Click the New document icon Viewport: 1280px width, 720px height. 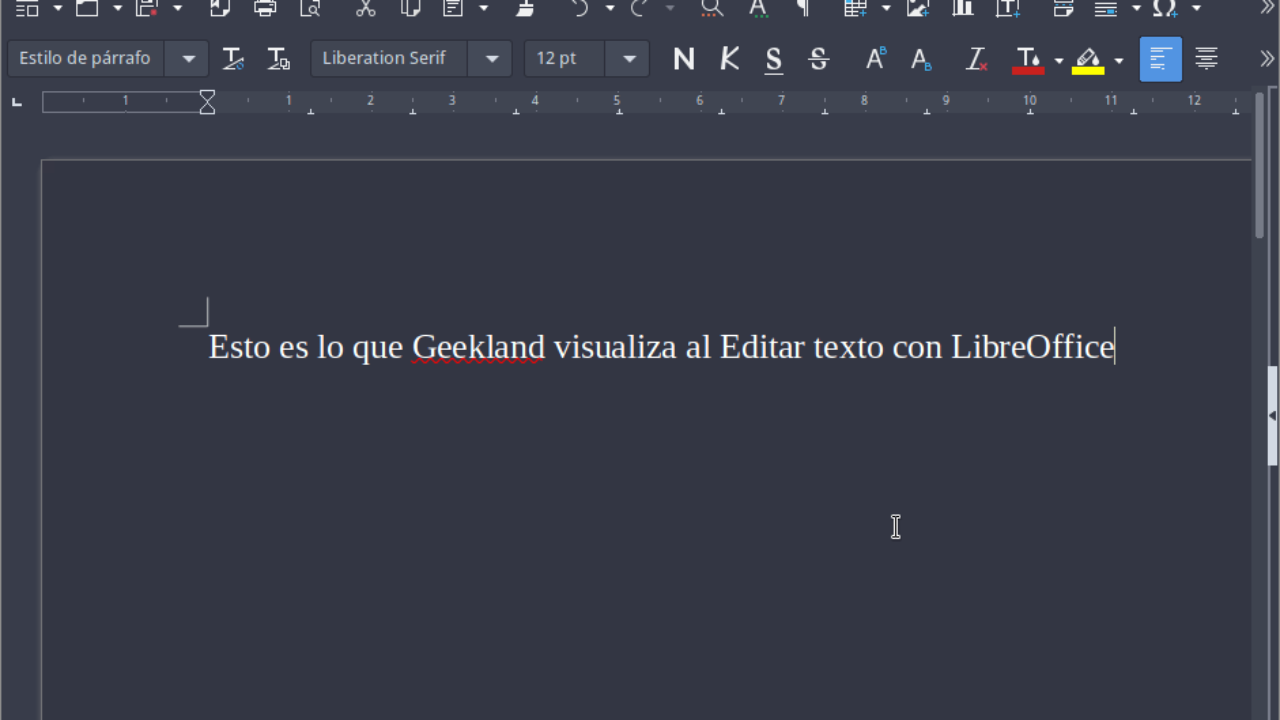pyautogui.click(x=28, y=8)
